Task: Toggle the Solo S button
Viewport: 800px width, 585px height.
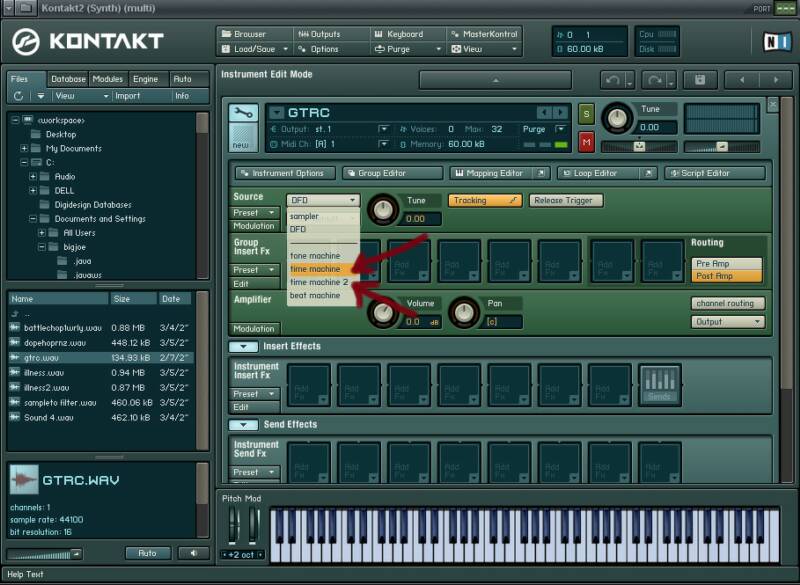Action: [x=586, y=114]
